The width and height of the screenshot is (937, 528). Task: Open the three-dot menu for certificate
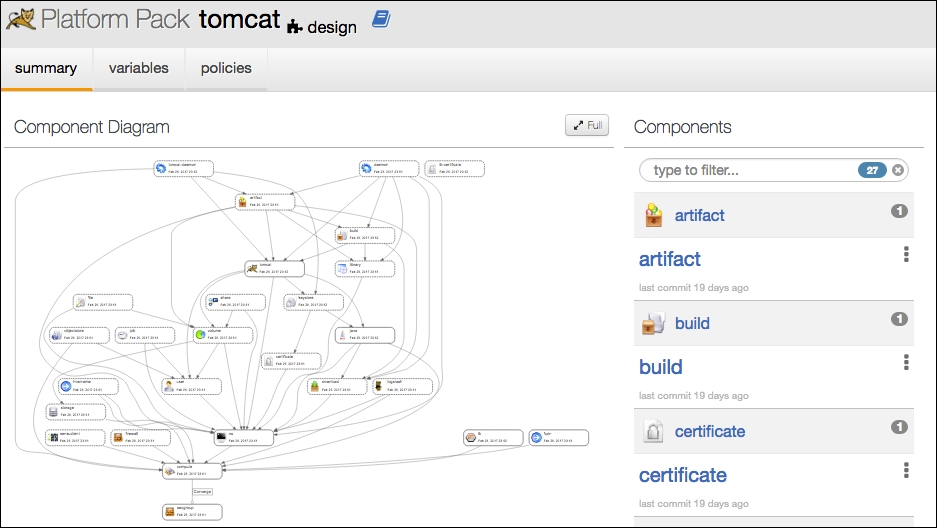906,471
